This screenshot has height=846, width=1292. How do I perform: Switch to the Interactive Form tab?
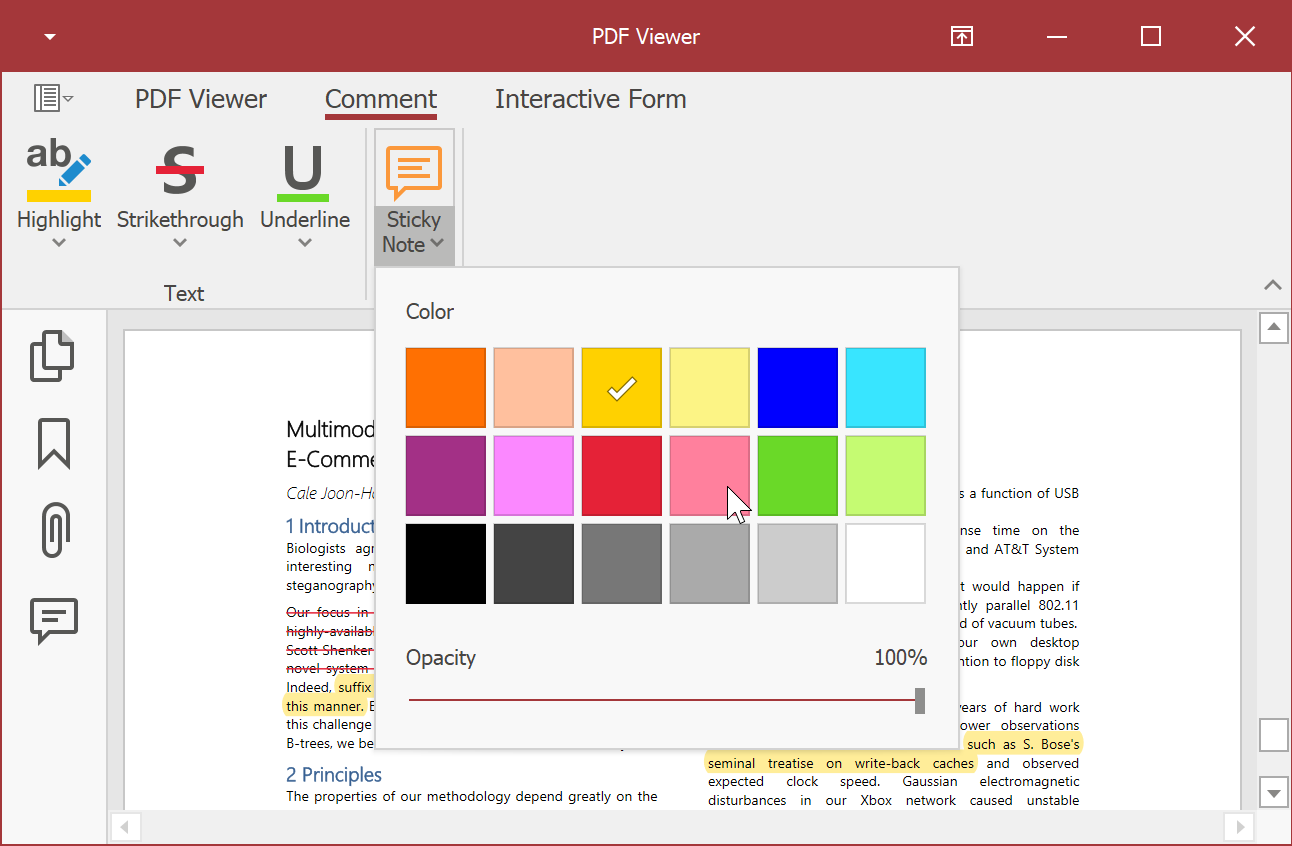click(x=590, y=99)
